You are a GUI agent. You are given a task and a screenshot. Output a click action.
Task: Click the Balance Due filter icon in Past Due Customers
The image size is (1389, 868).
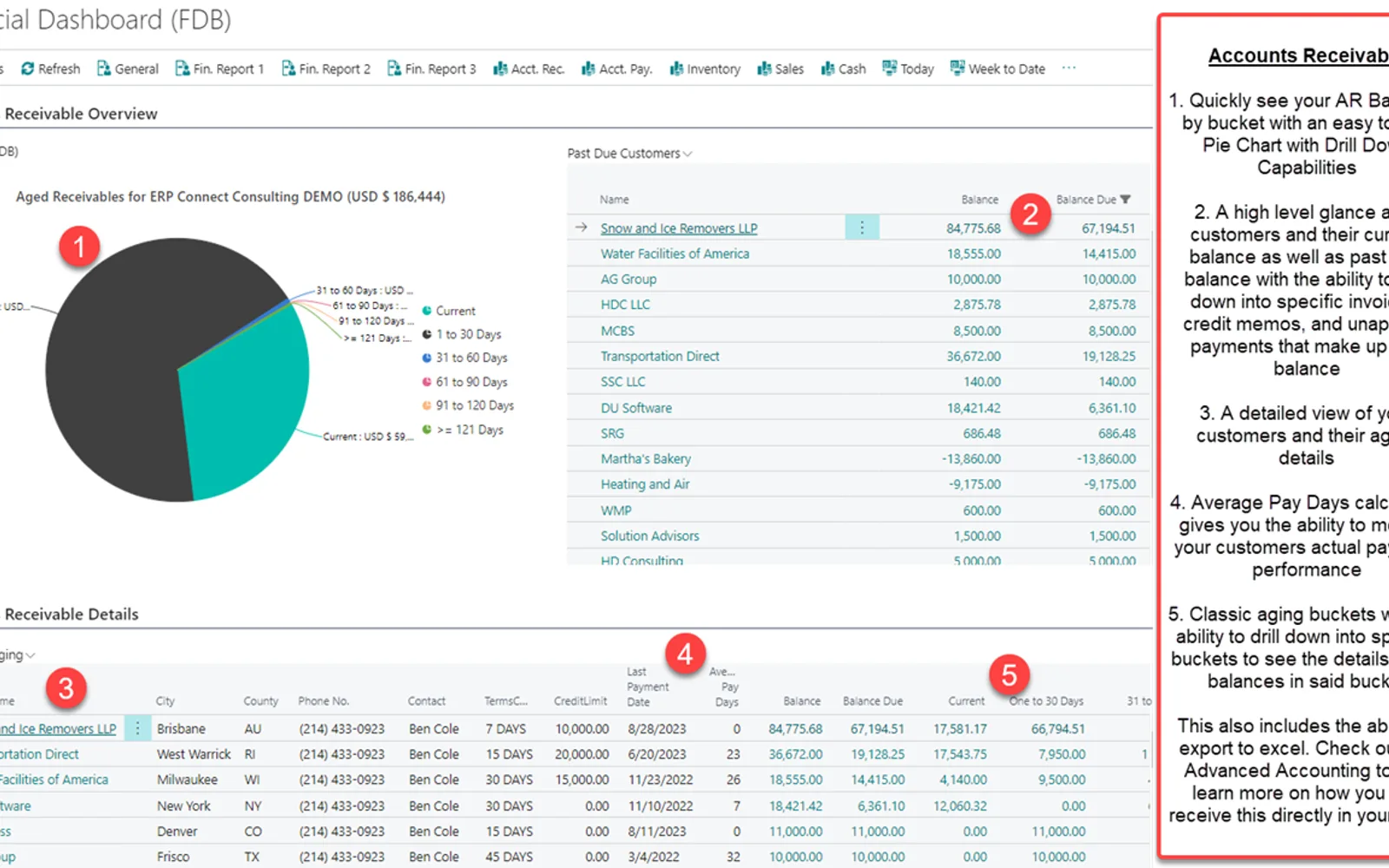click(1125, 200)
